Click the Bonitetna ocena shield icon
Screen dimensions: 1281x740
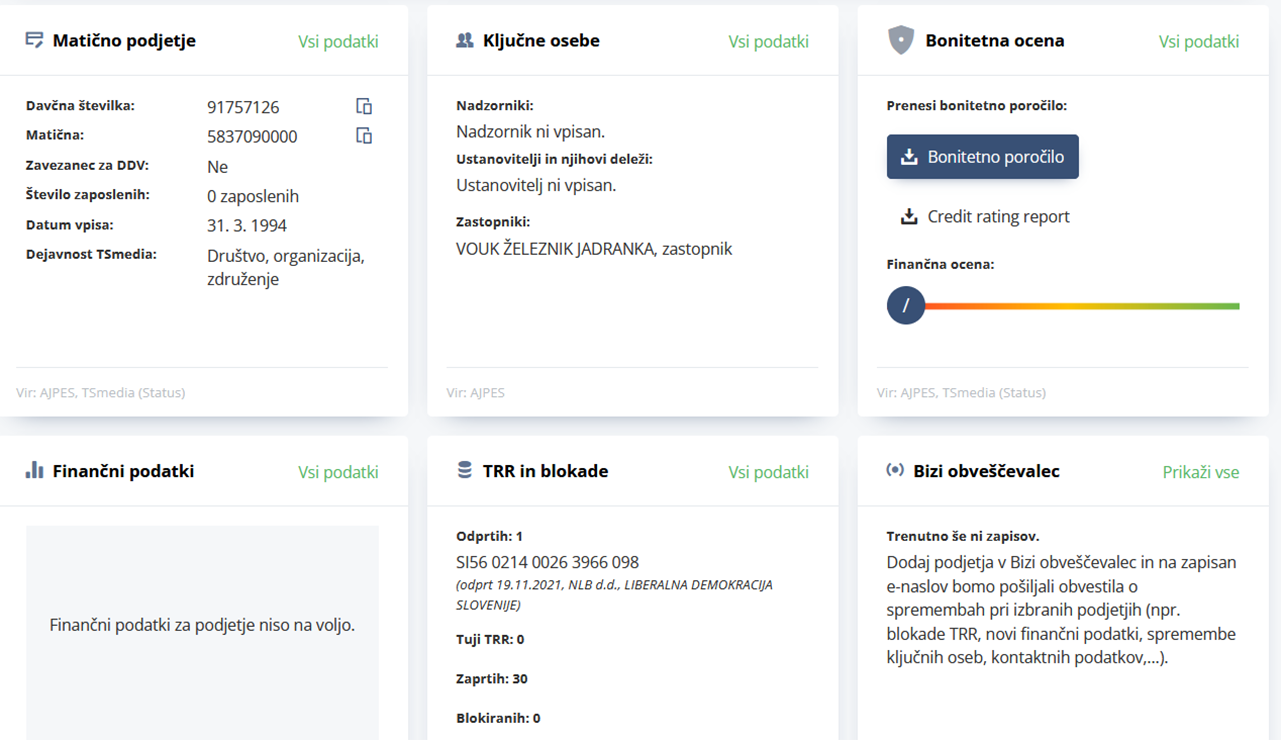coord(901,40)
